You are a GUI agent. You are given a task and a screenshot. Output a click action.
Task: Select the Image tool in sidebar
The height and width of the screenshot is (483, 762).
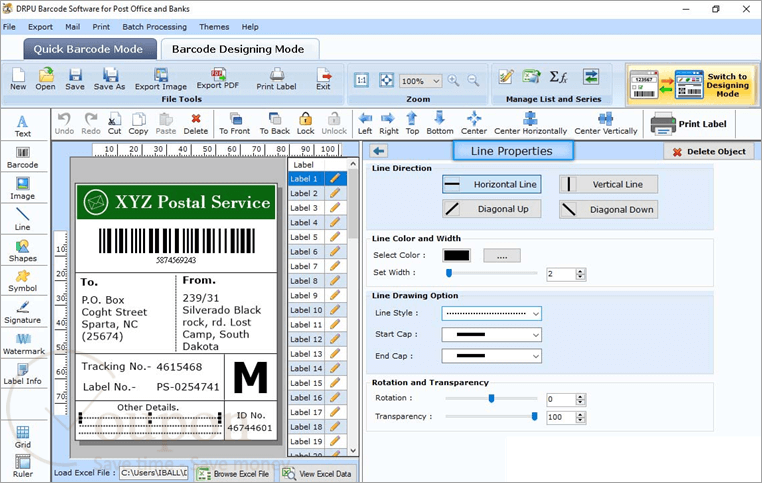(22, 189)
